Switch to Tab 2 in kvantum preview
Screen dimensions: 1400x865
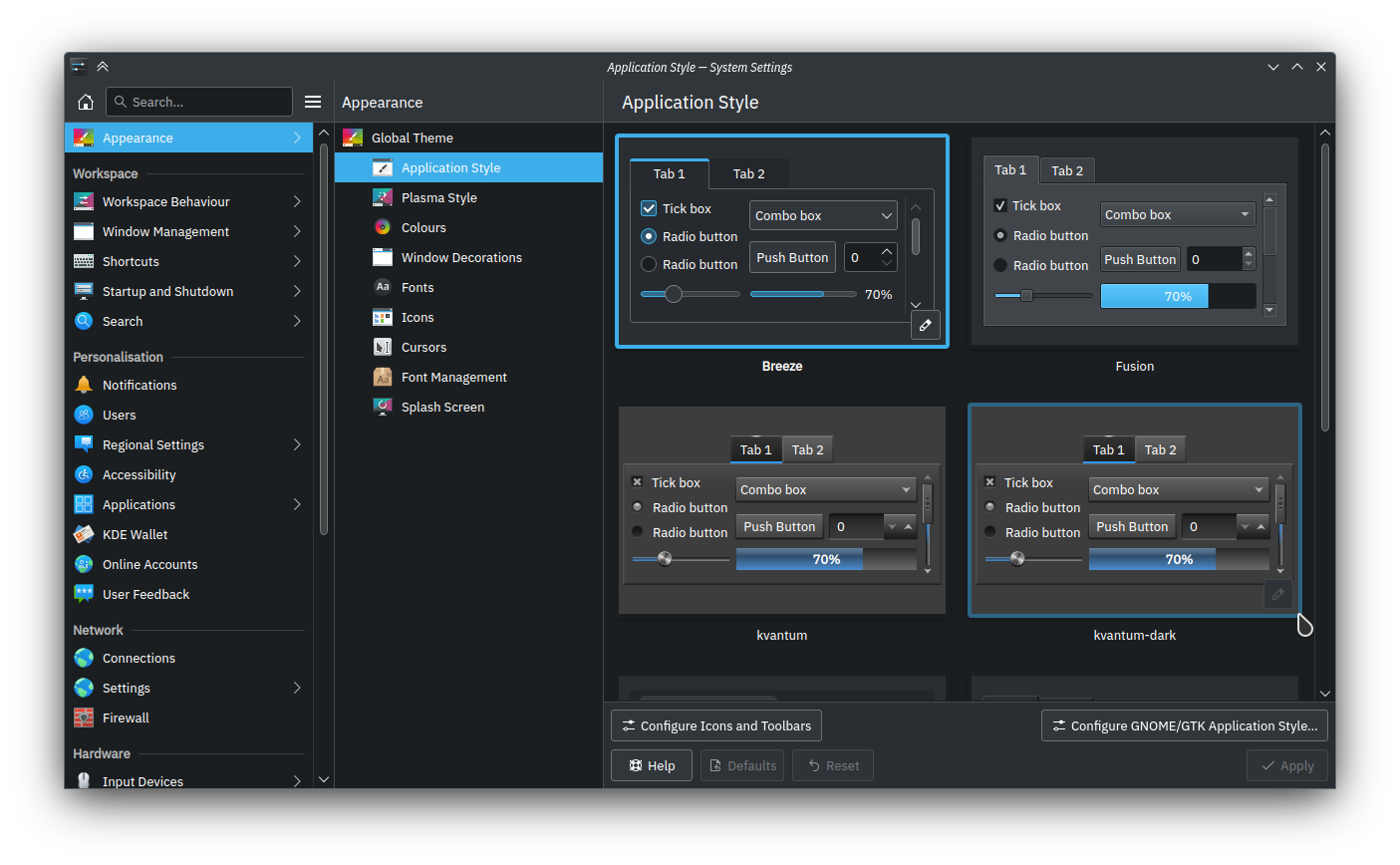pyautogui.click(x=807, y=450)
